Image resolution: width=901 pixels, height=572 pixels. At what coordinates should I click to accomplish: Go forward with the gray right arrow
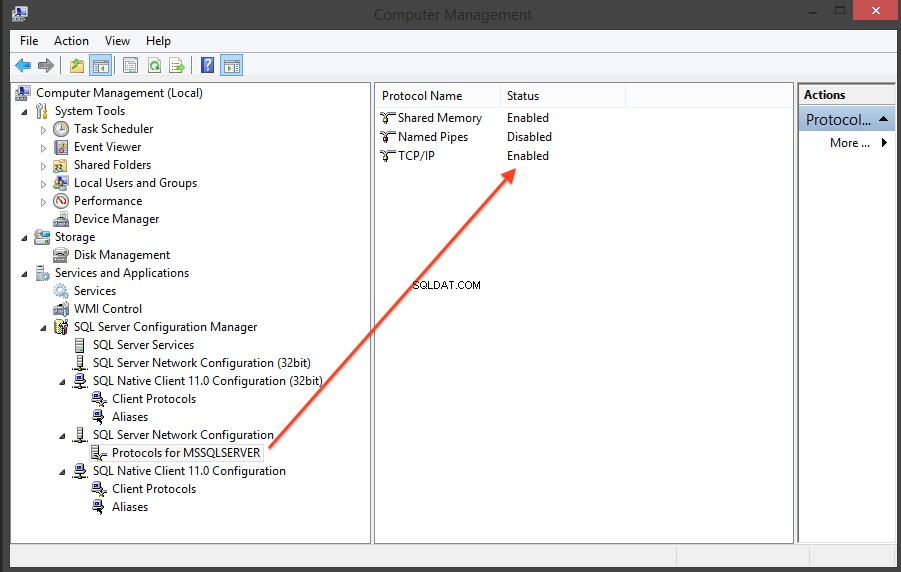coord(46,66)
